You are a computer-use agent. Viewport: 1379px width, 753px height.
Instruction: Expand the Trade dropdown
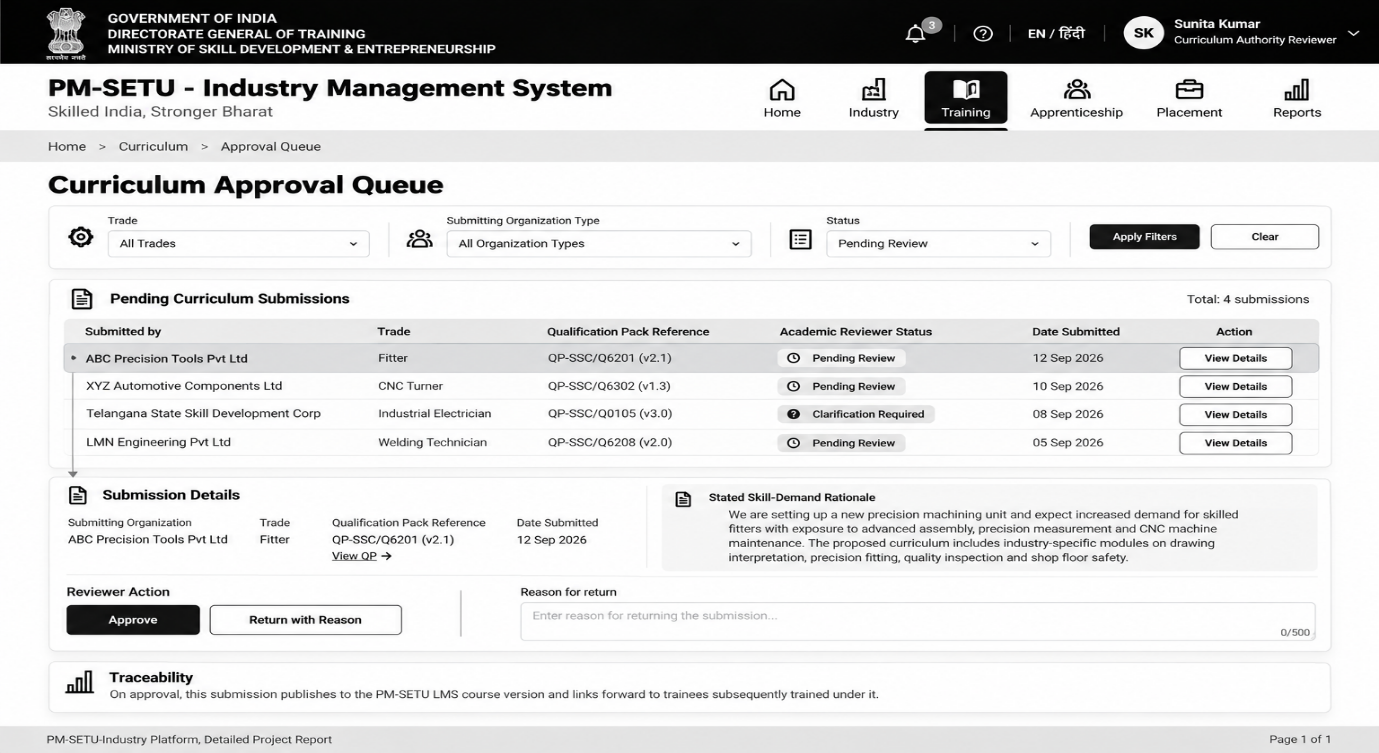tap(239, 244)
